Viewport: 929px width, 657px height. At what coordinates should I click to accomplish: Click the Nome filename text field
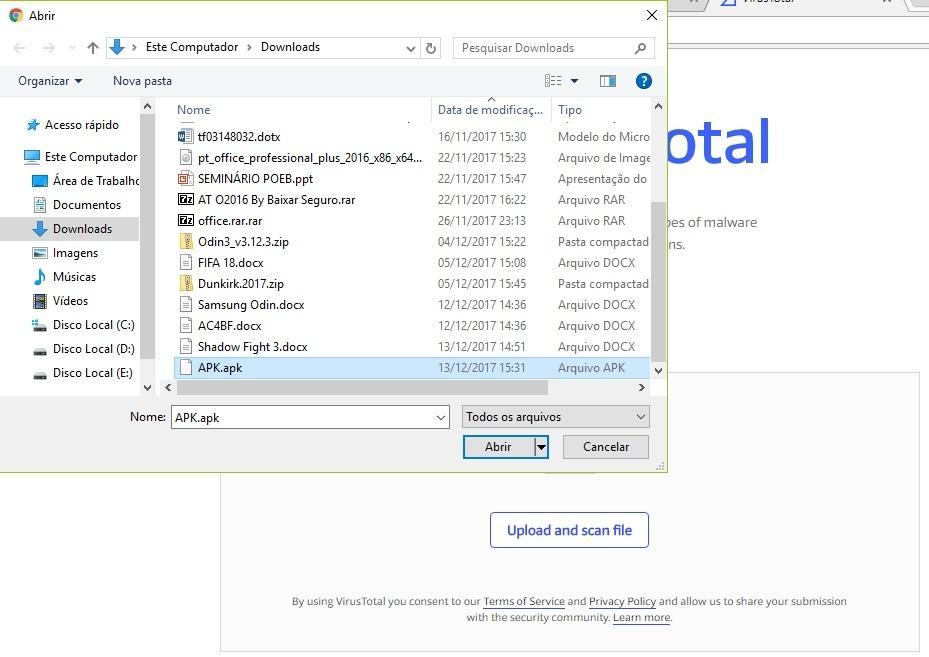(303, 417)
